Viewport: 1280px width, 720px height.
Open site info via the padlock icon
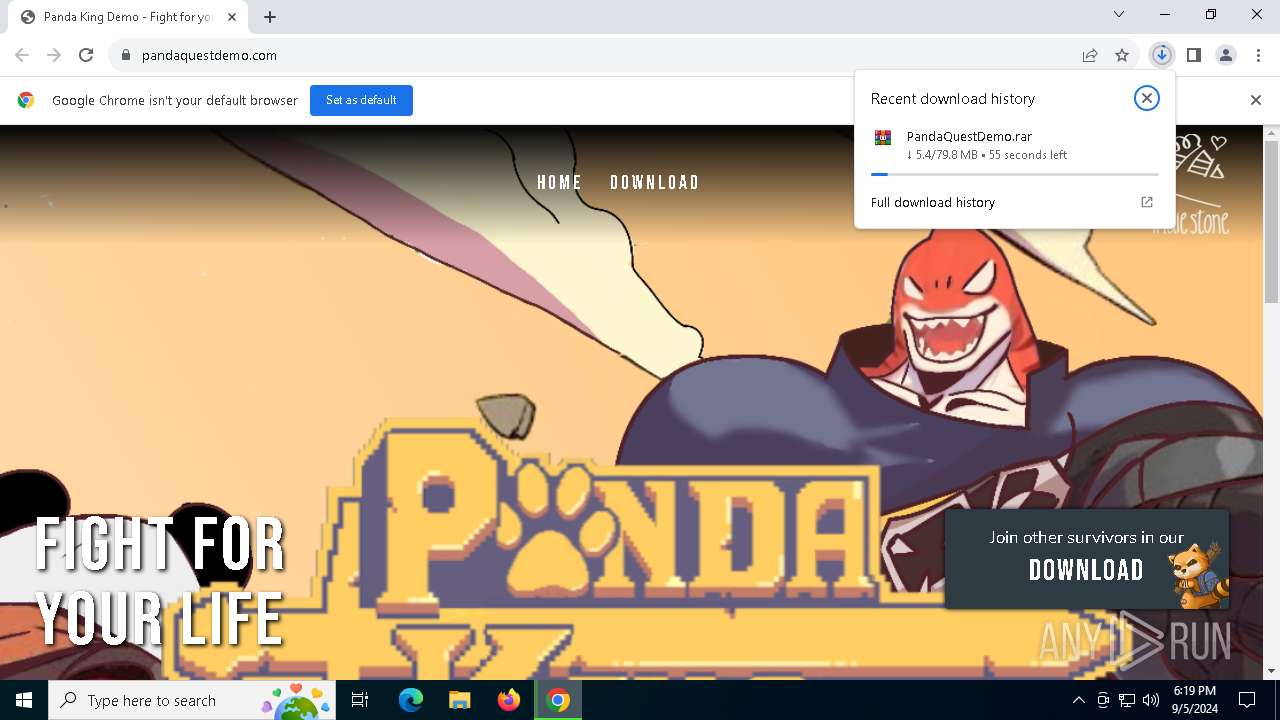126,55
